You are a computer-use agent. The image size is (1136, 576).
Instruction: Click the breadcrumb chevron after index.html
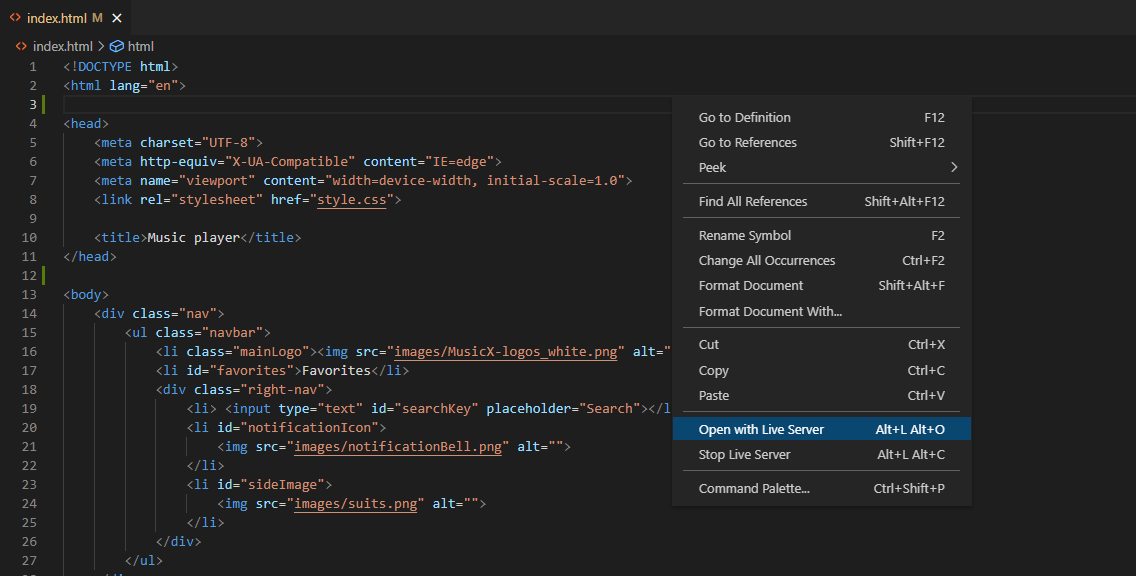pyautogui.click(x=102, y=46)
